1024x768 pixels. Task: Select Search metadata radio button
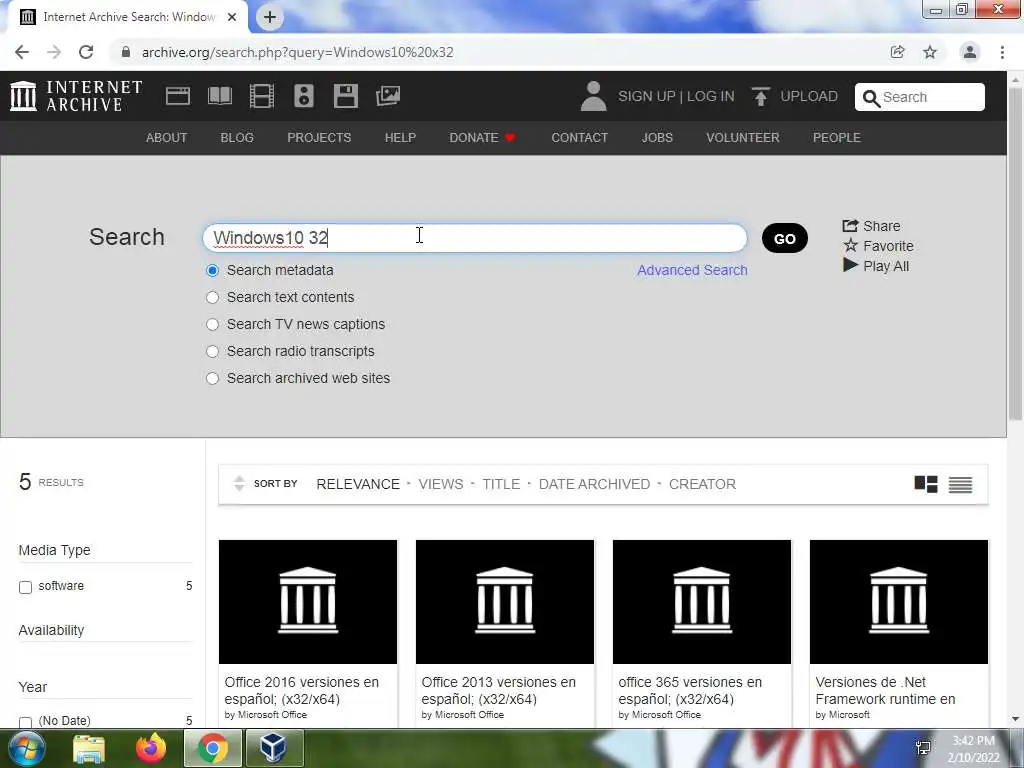click(x=212, y=270)
